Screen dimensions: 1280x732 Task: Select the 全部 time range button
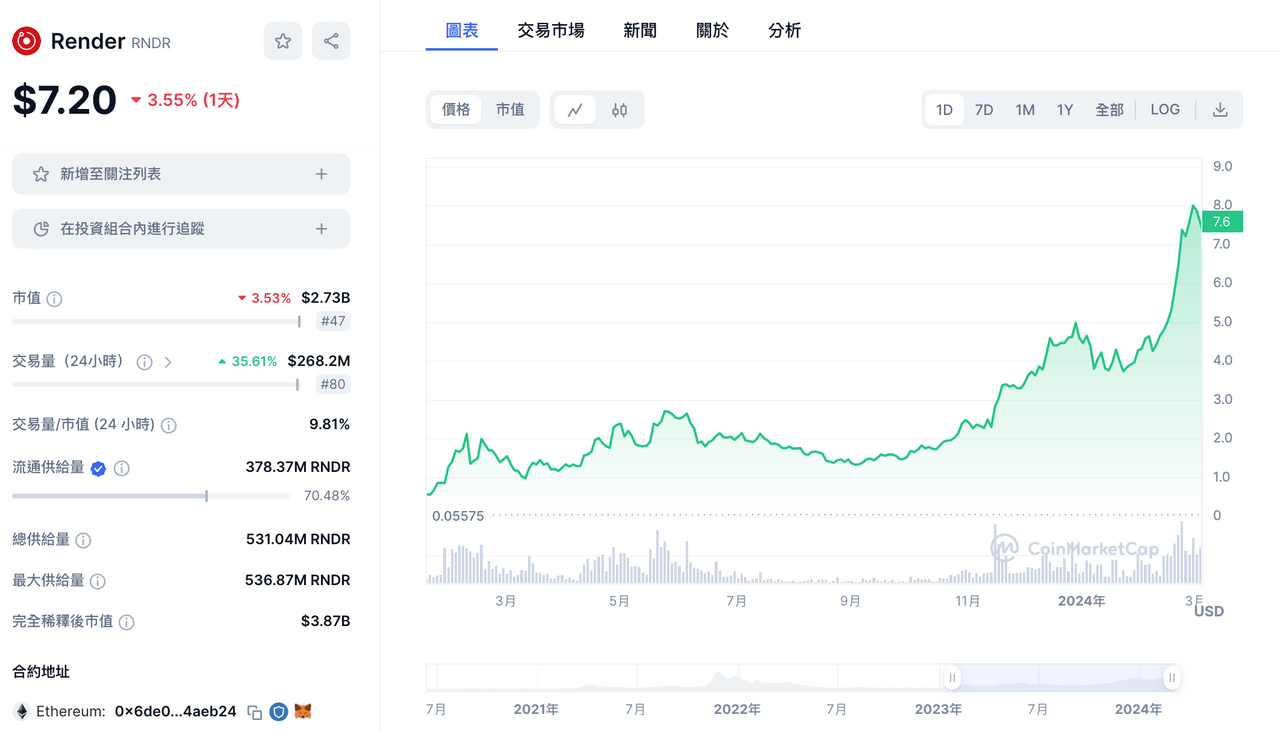1110,110
